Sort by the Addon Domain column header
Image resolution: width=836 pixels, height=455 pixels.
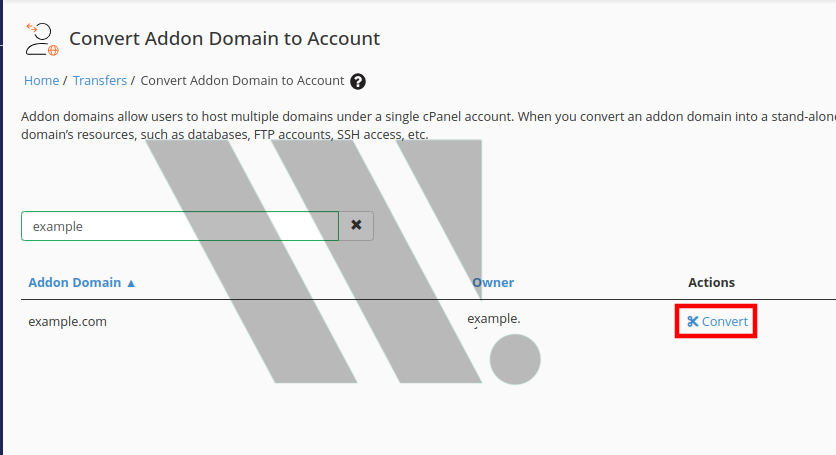(75, 283)
